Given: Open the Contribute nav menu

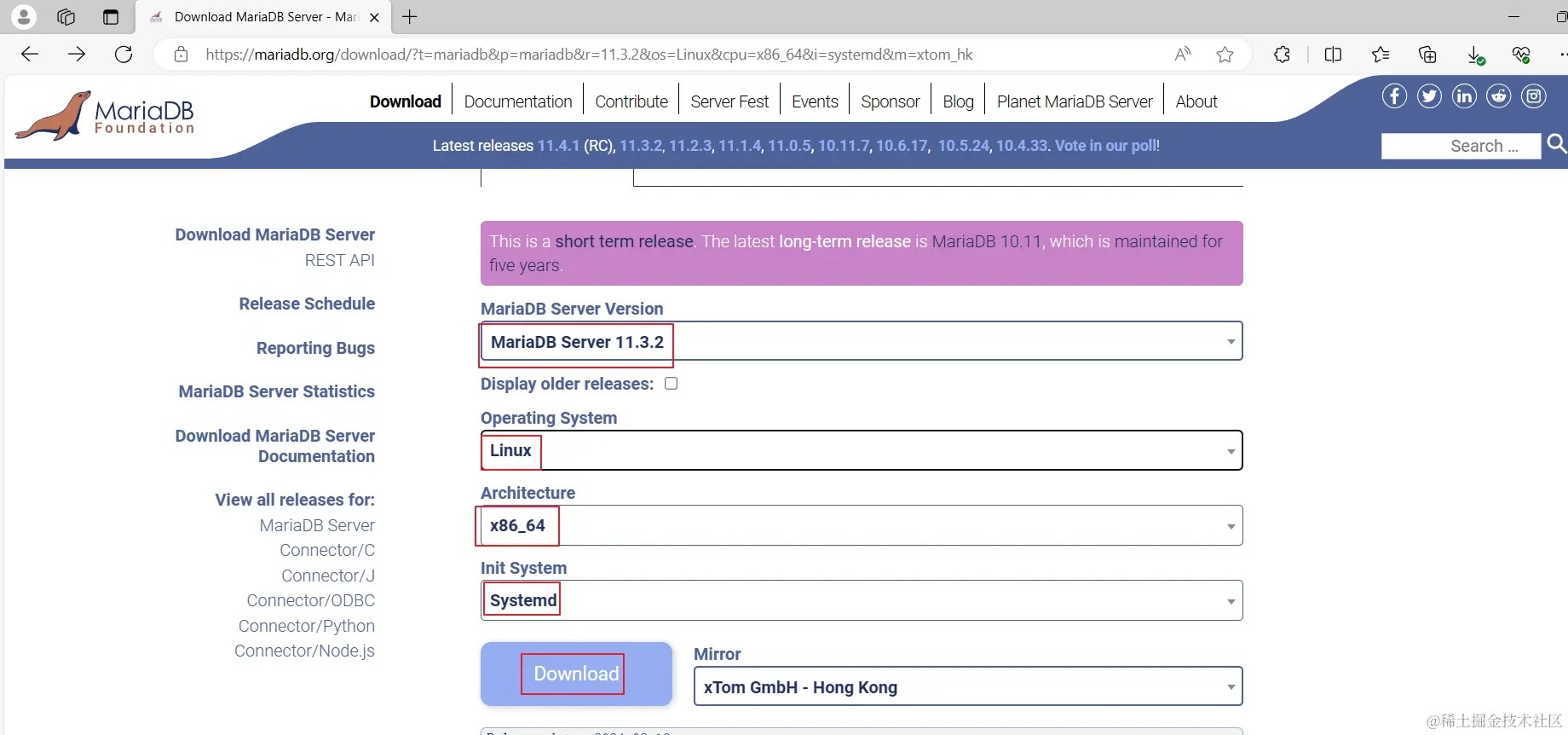Looking at the screenshot, I should [x=631, y=101].
